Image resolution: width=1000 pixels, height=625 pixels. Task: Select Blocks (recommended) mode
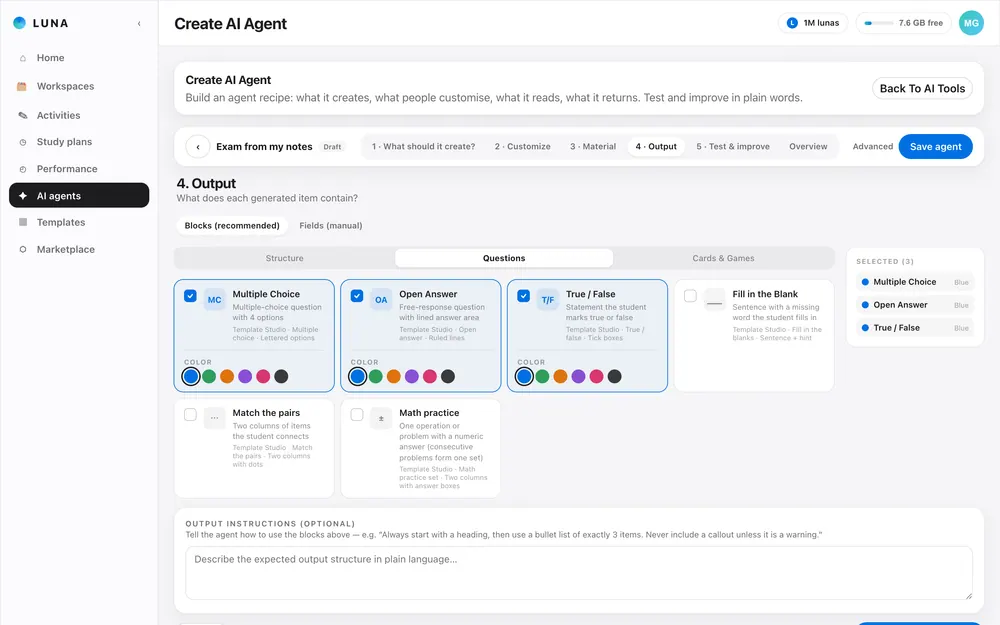(232, 226)
